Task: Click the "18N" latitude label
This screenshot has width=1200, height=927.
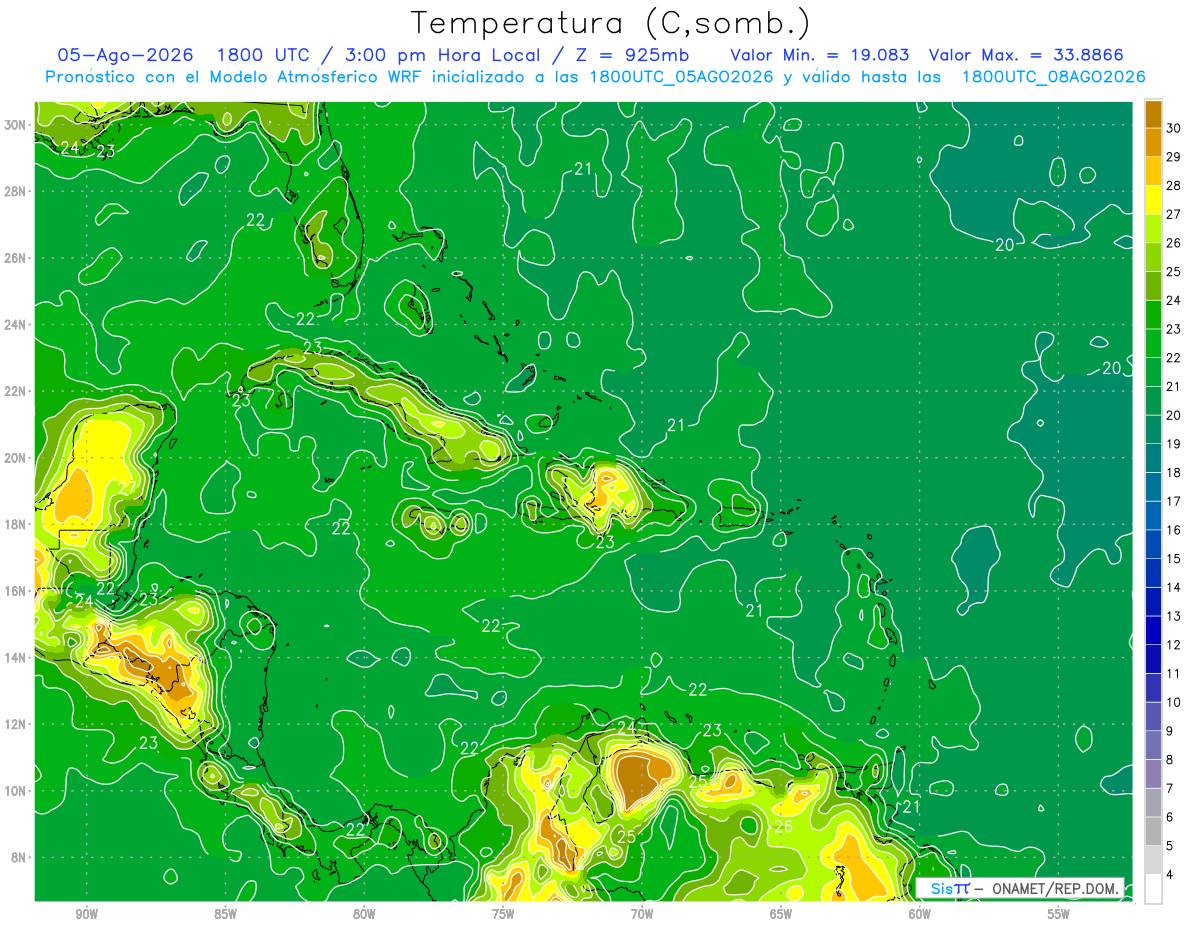Action: pos(15,524)
